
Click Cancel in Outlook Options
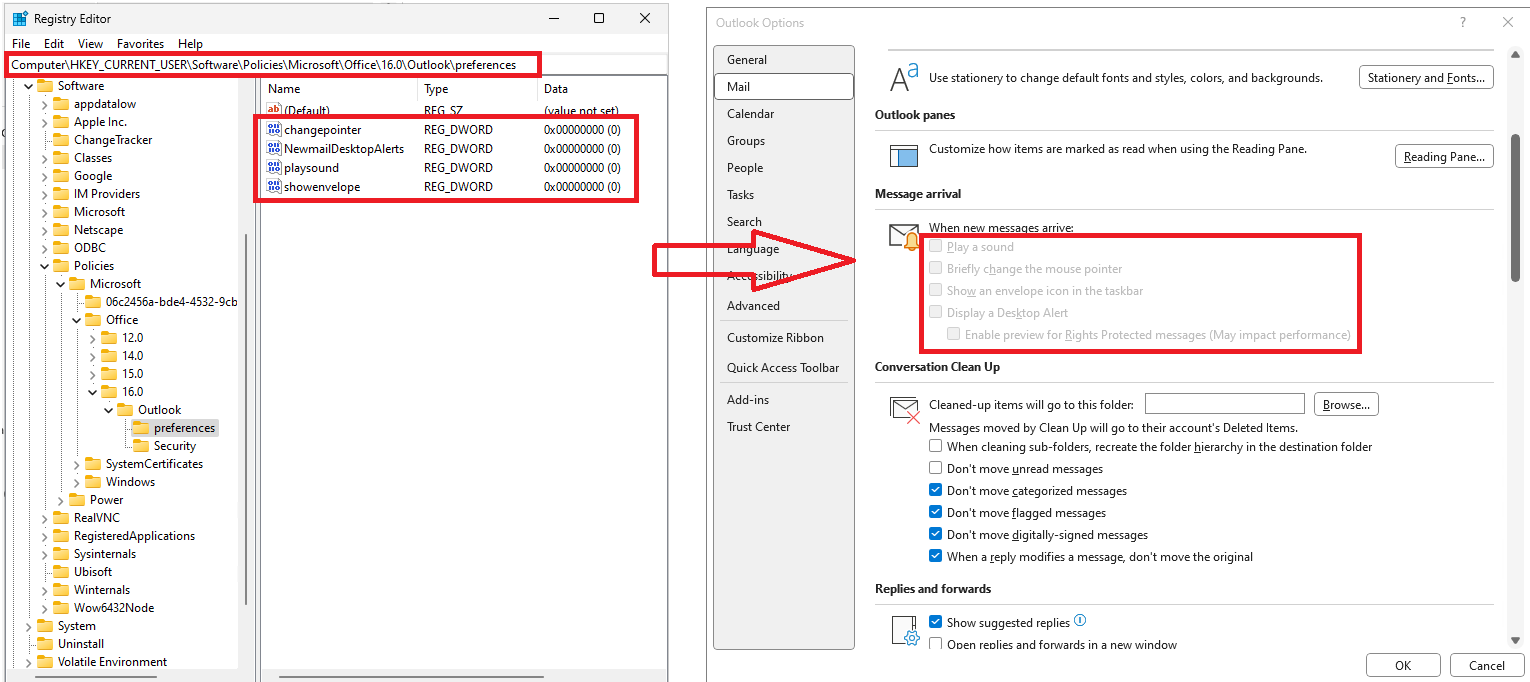(x=1486, y=665)
